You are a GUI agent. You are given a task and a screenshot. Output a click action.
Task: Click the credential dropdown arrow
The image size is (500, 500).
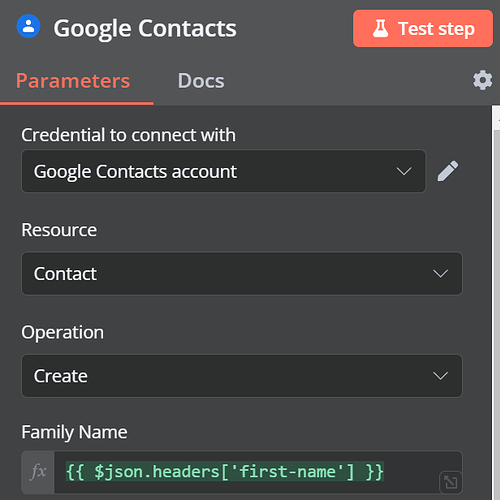404,171
